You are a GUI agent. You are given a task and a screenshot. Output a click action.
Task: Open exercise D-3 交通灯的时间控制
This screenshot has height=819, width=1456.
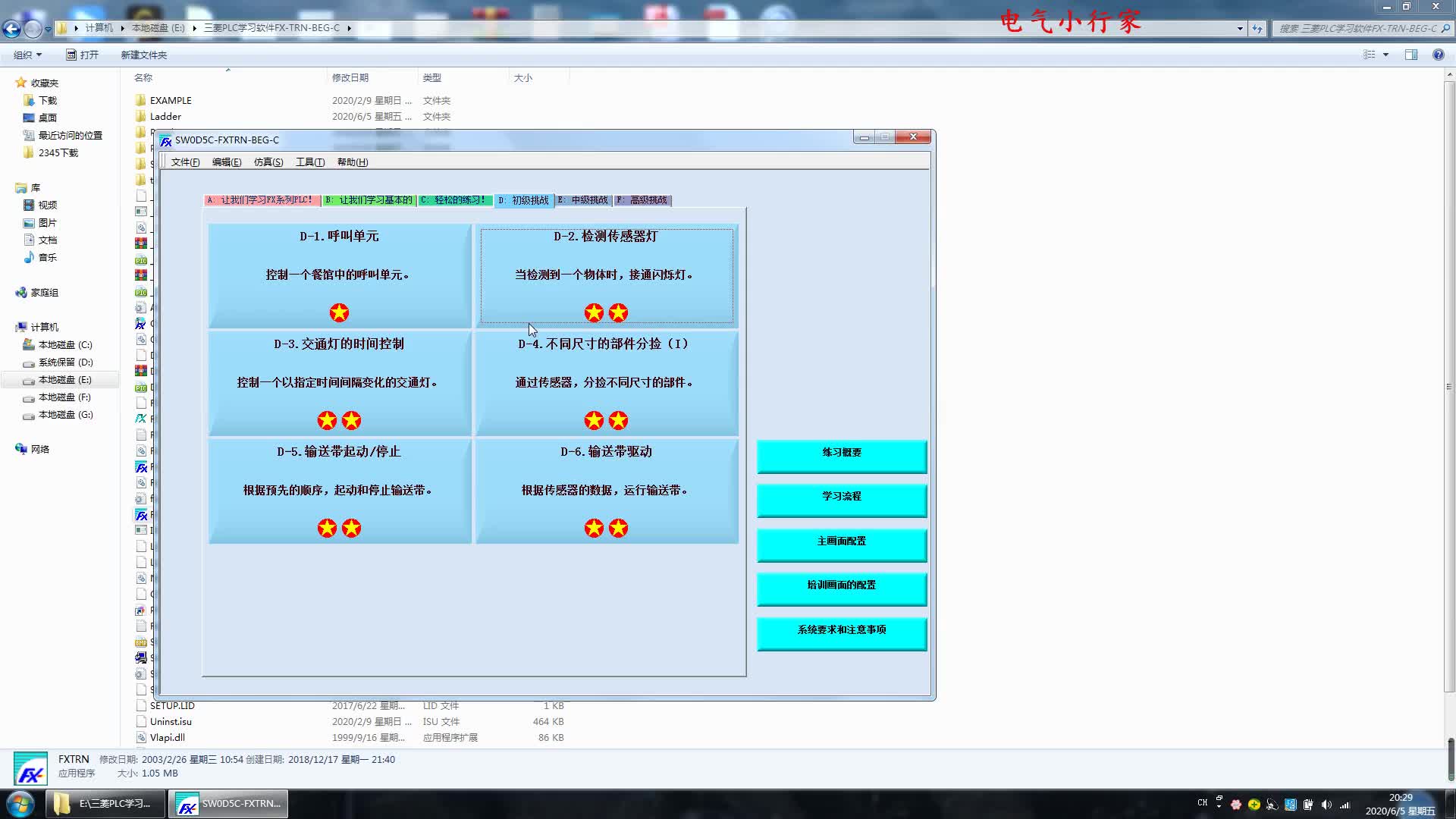point(340,384)
